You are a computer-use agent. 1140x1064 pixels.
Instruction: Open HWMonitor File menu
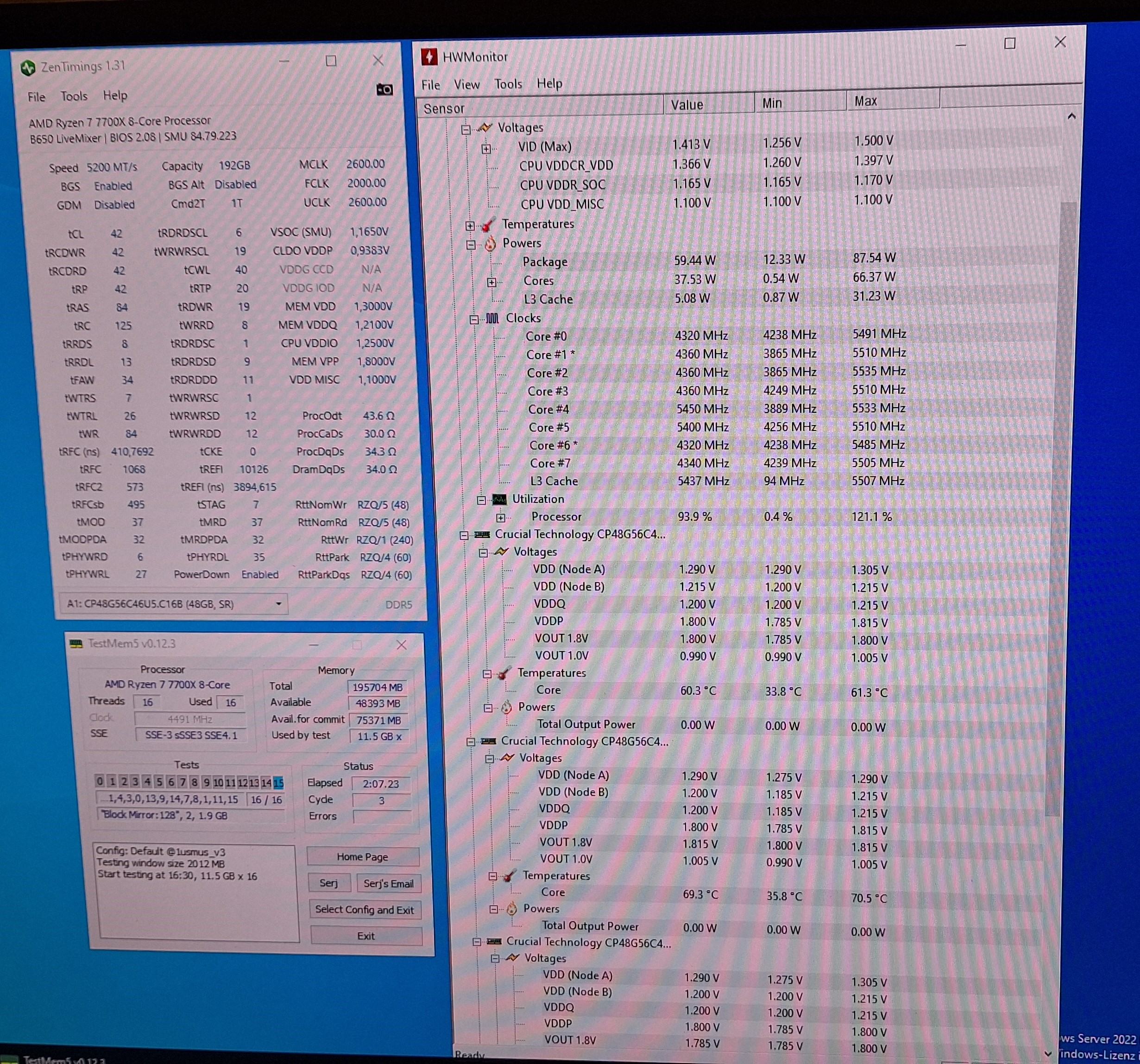pyautogui.click(x=431, y=85)
